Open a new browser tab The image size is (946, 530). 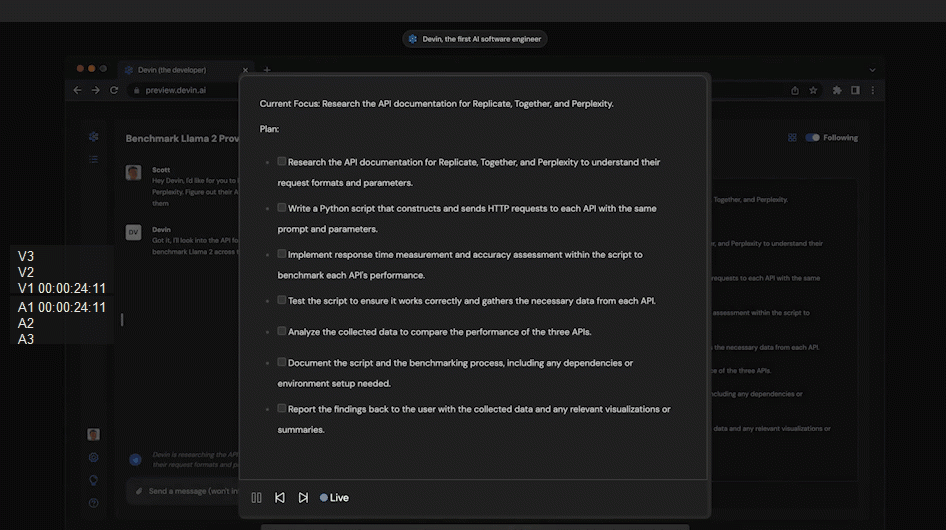(x=267, y=70)
